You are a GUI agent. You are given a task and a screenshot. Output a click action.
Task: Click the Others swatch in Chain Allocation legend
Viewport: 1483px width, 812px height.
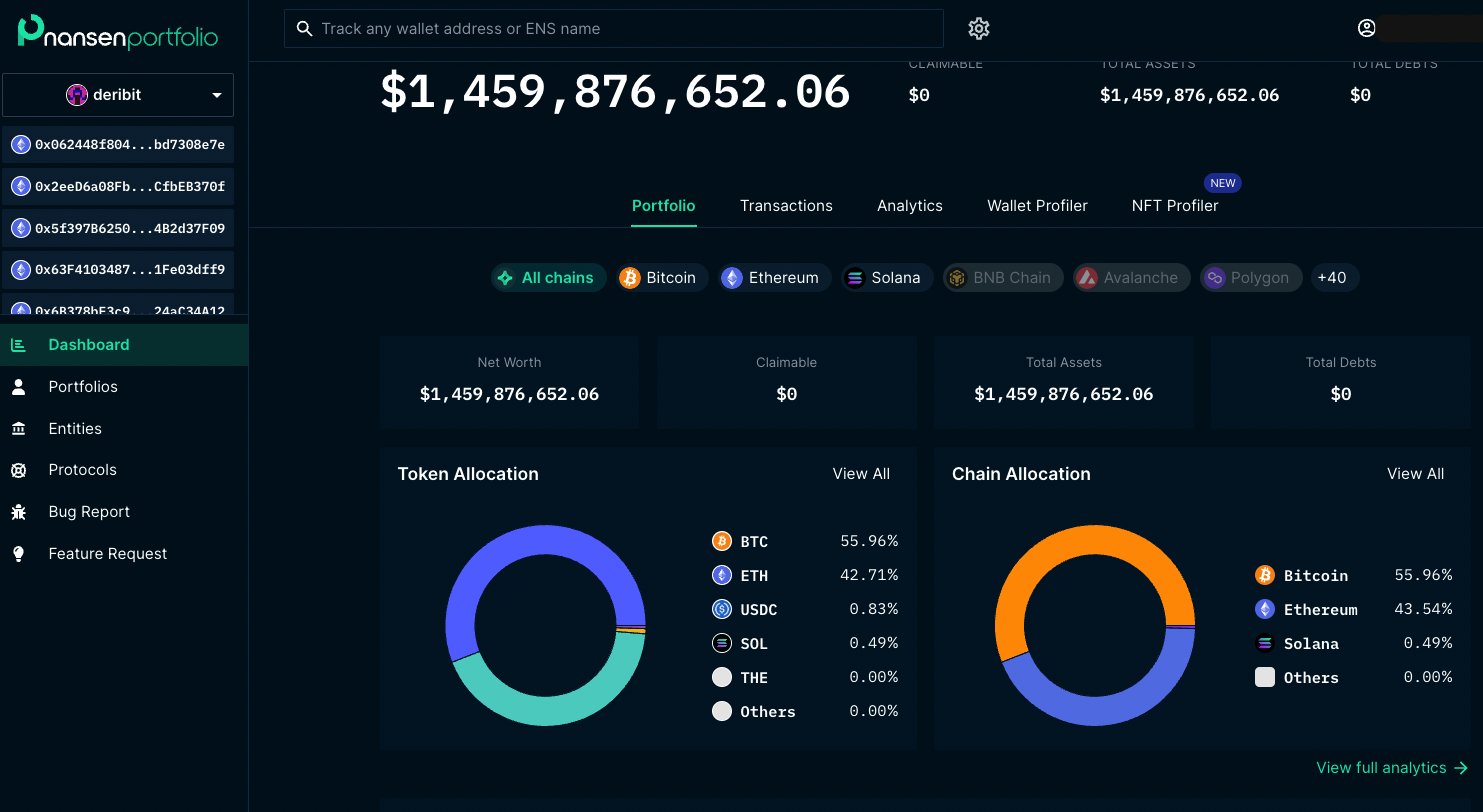1265,677
